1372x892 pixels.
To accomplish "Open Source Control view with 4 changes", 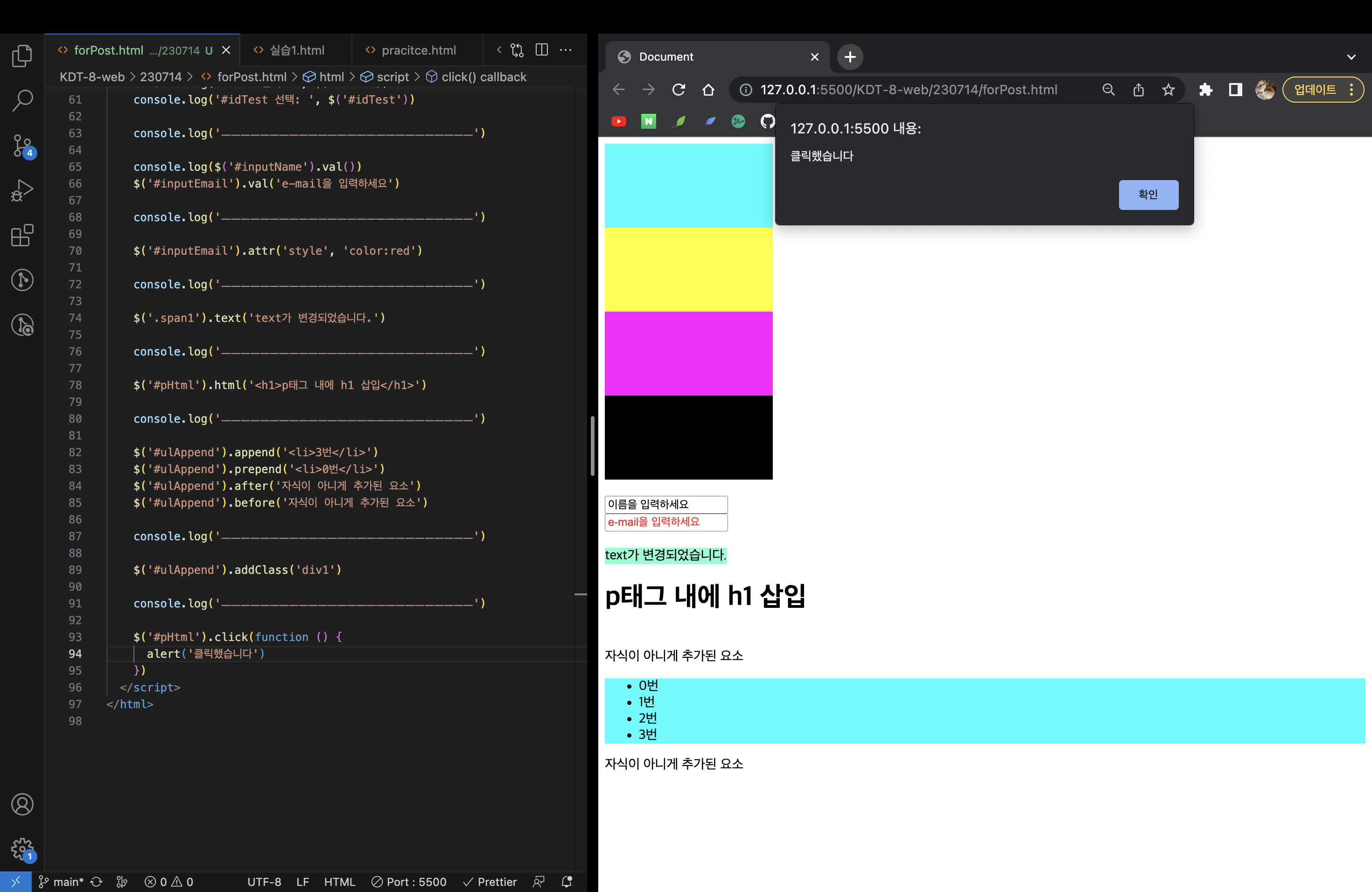I will [22, 145].
